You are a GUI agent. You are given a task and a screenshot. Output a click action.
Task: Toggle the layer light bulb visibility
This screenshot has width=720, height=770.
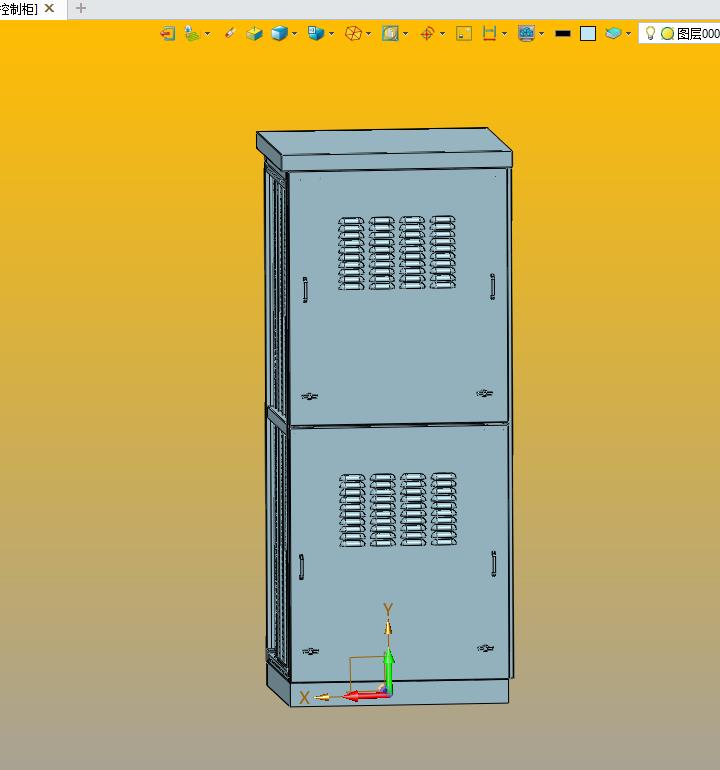650,33
